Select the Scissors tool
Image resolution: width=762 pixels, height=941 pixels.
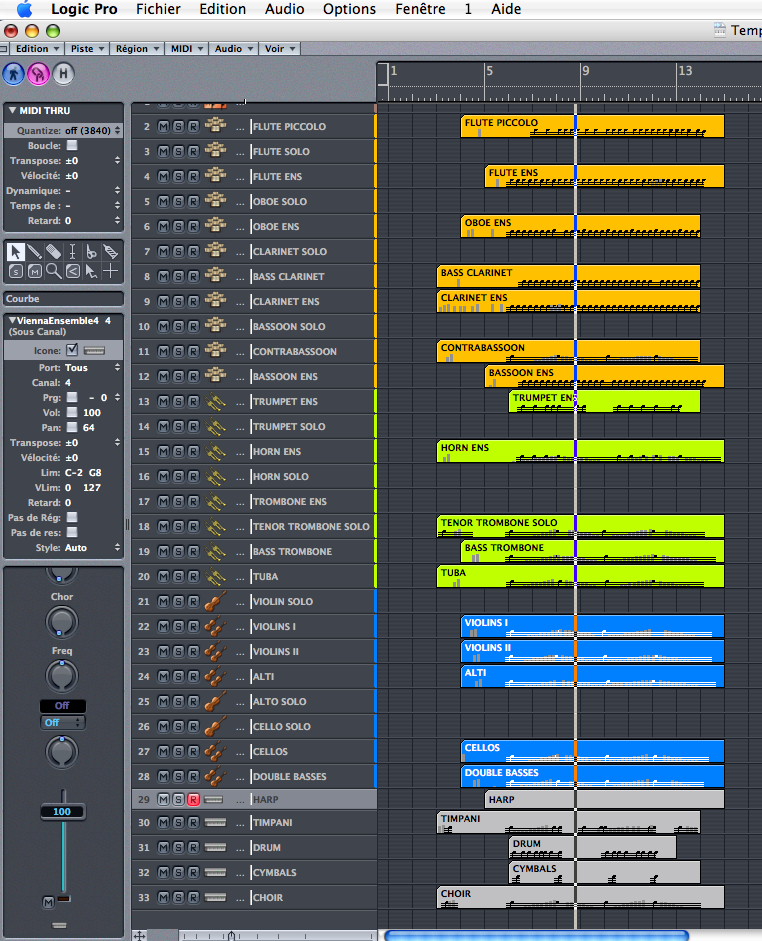91,252
